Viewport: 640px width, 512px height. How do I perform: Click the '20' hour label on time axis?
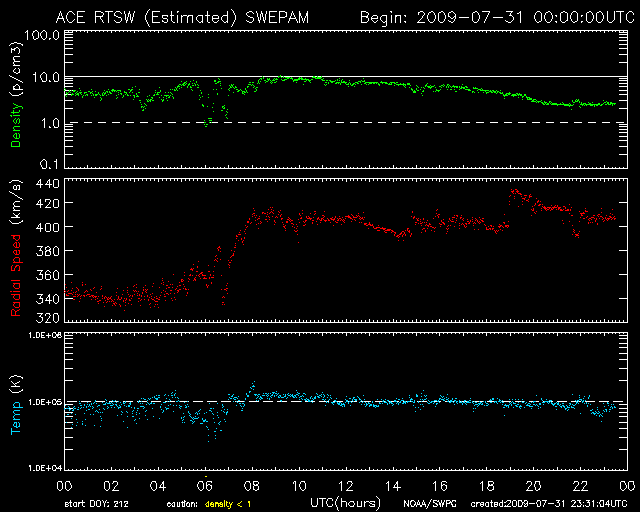(x=533, y=486)
